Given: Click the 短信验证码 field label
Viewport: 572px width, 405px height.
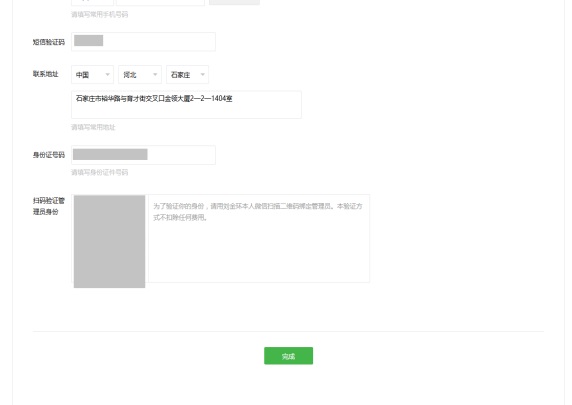Looking at the screenshot, I should coord(49,42).
